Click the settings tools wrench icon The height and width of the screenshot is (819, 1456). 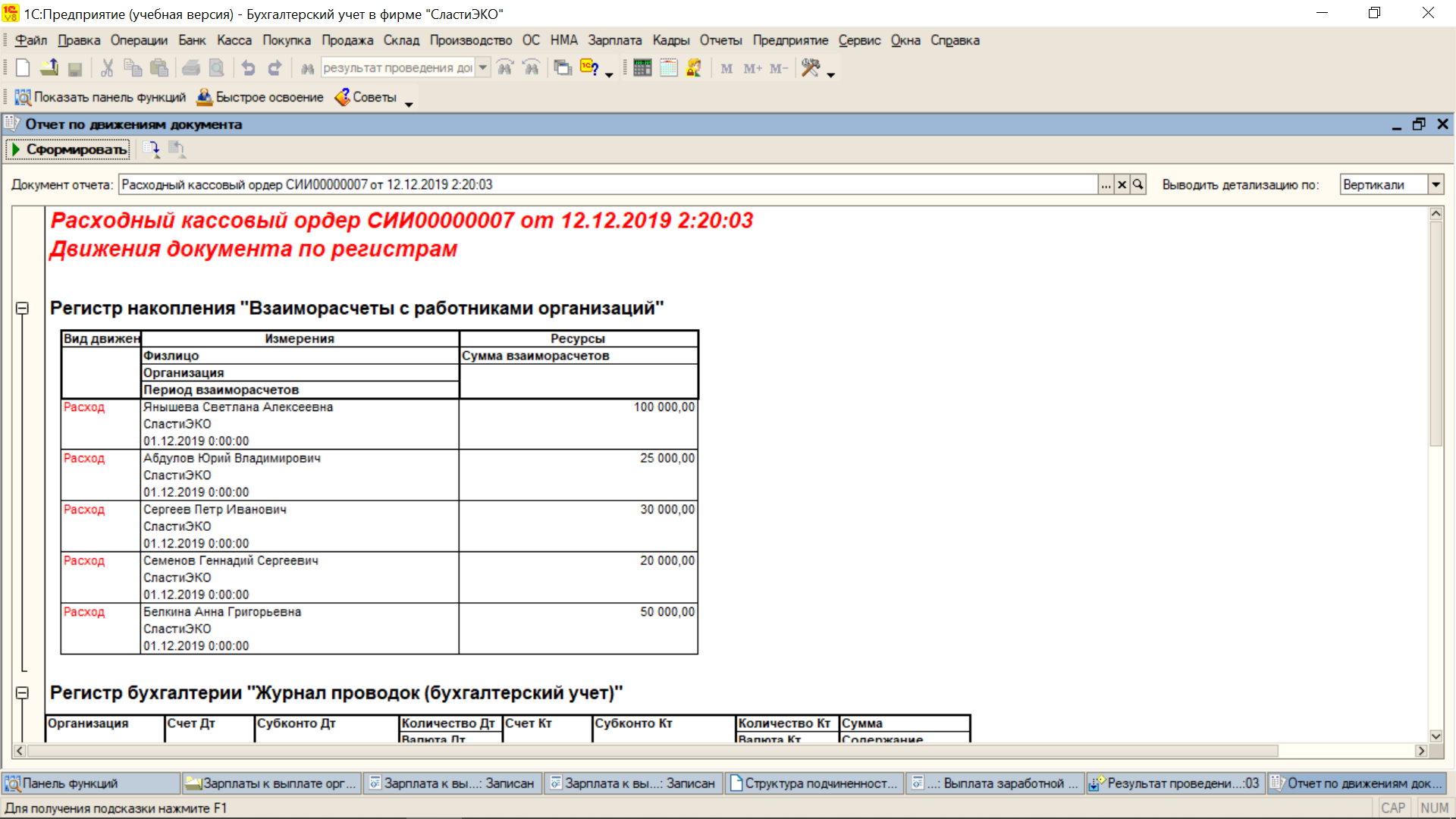811,68
